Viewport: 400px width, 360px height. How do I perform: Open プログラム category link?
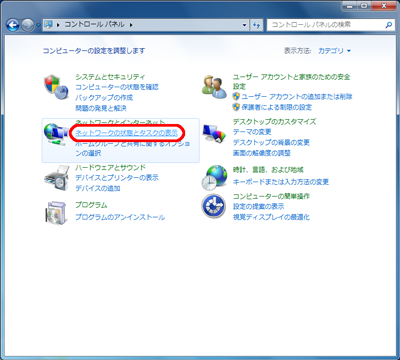click(x=91, y=205)
